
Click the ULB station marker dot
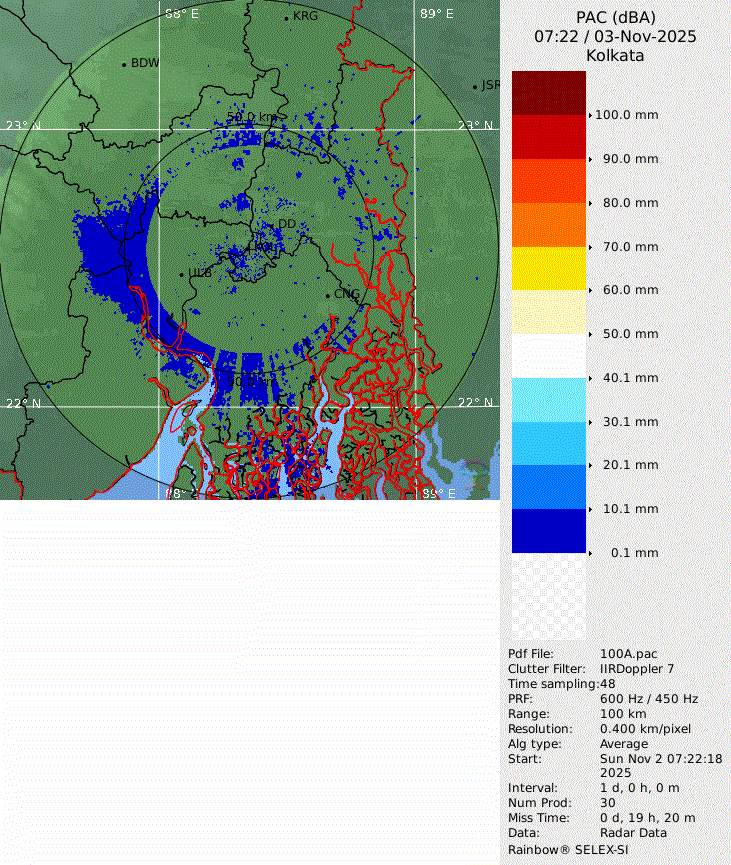coord(181,274)
